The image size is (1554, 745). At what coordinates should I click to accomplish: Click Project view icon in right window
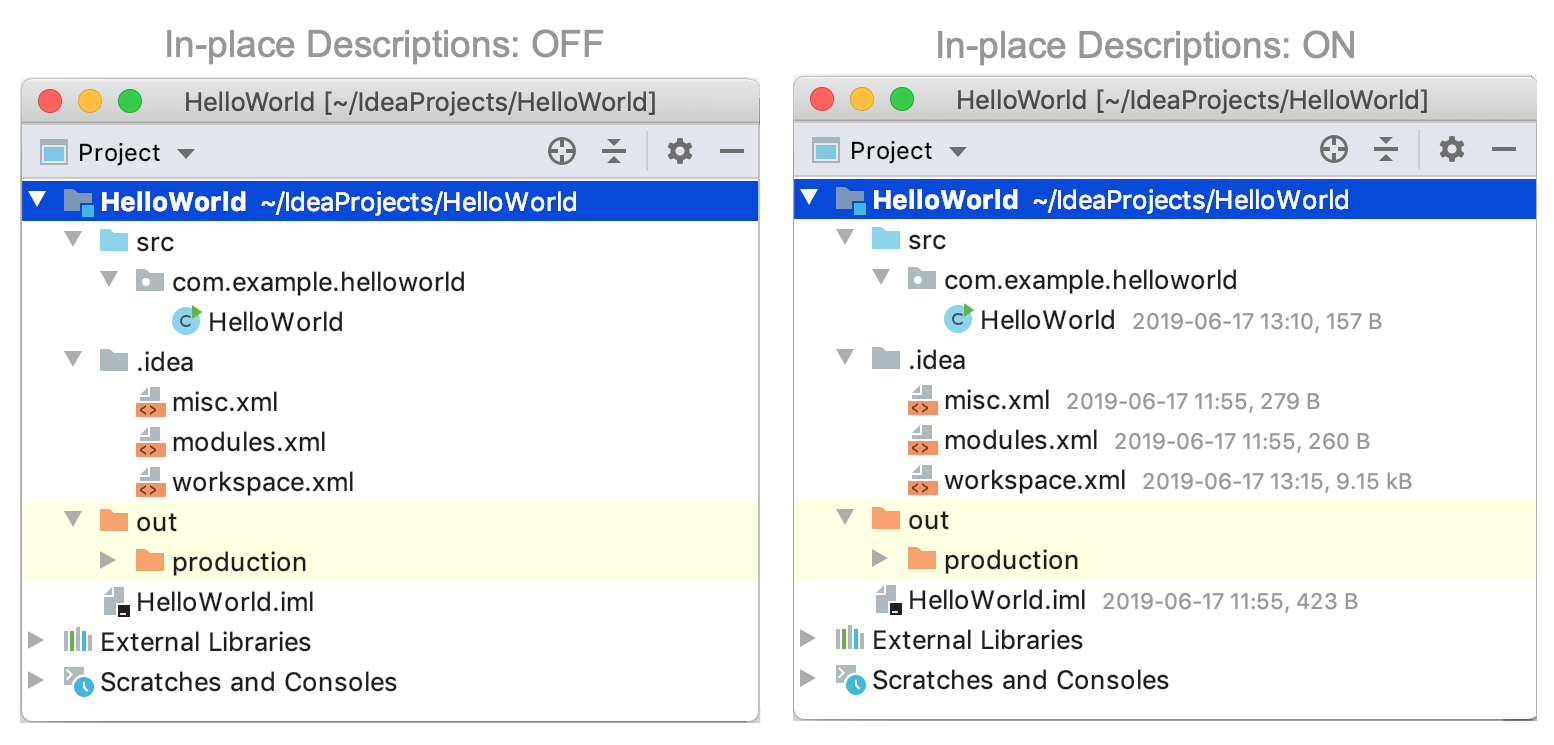click(826, 151)
